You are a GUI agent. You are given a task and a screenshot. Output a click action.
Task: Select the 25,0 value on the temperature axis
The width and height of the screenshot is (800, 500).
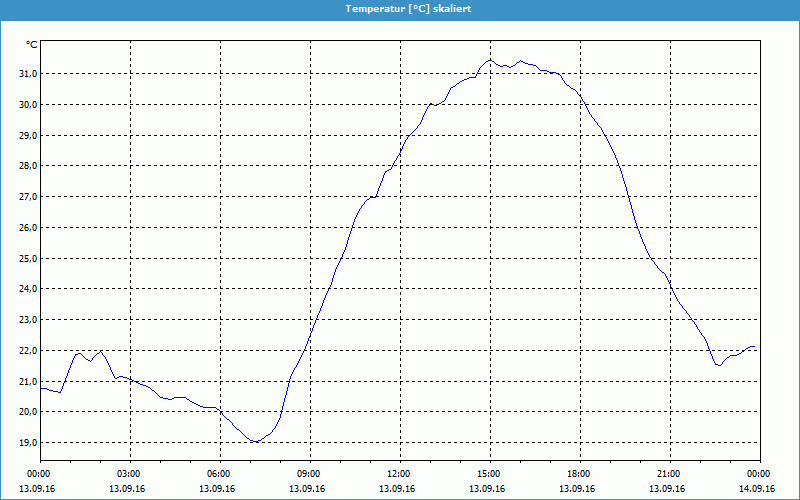26,258
